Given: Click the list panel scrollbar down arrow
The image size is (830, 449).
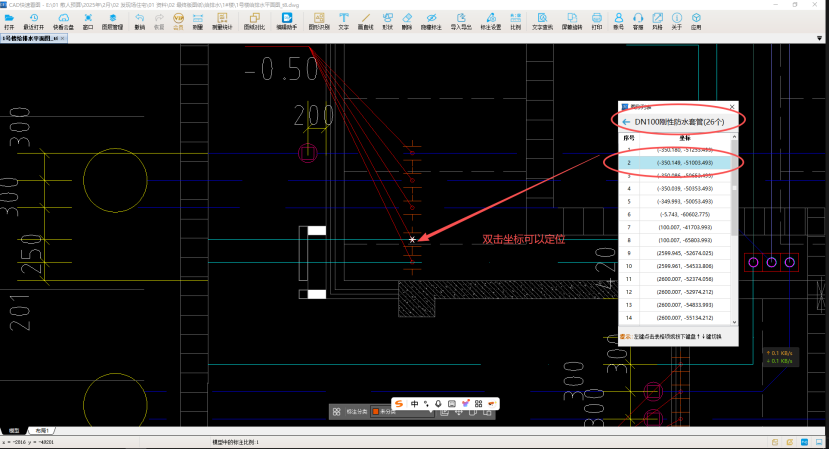Looking at the screenshot, I should pos(734,322).
